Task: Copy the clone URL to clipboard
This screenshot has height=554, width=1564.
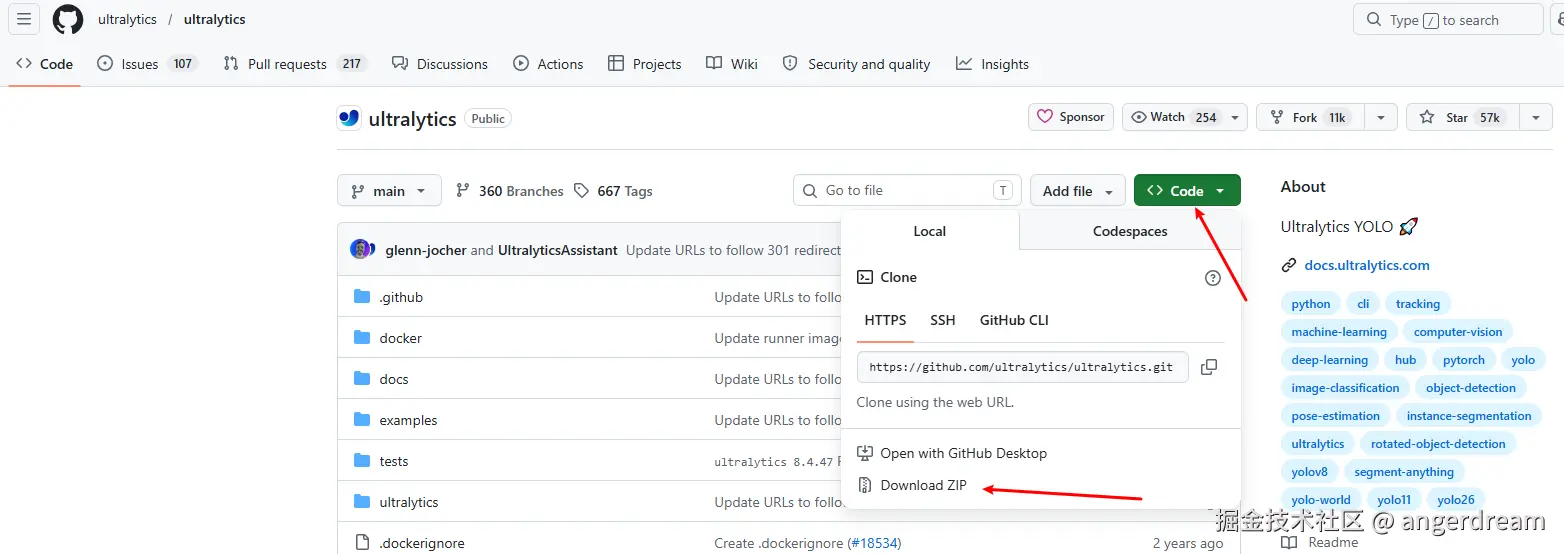Action: (x=1209, y=367)
